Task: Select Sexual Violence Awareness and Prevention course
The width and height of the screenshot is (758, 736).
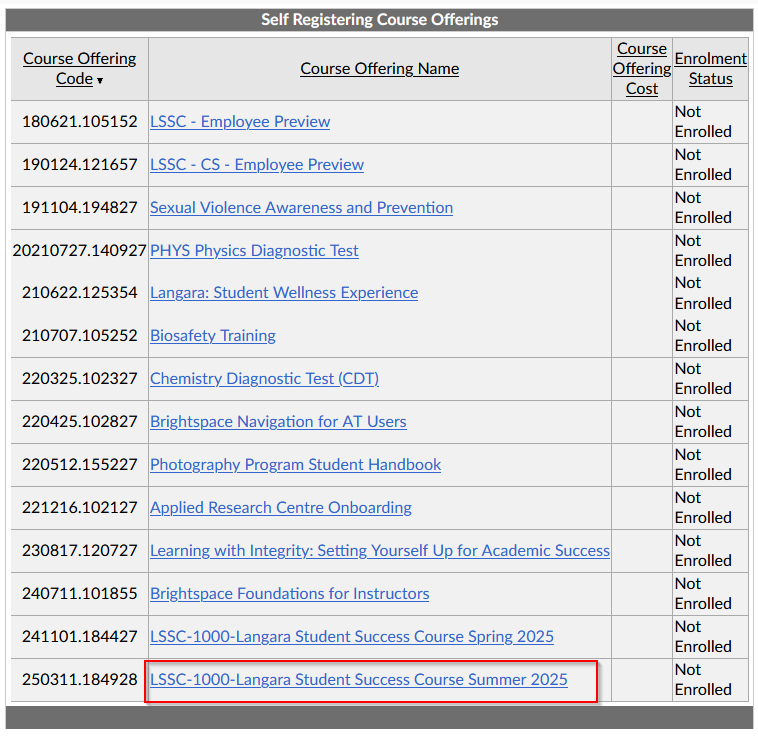Action: click(301, 208)
